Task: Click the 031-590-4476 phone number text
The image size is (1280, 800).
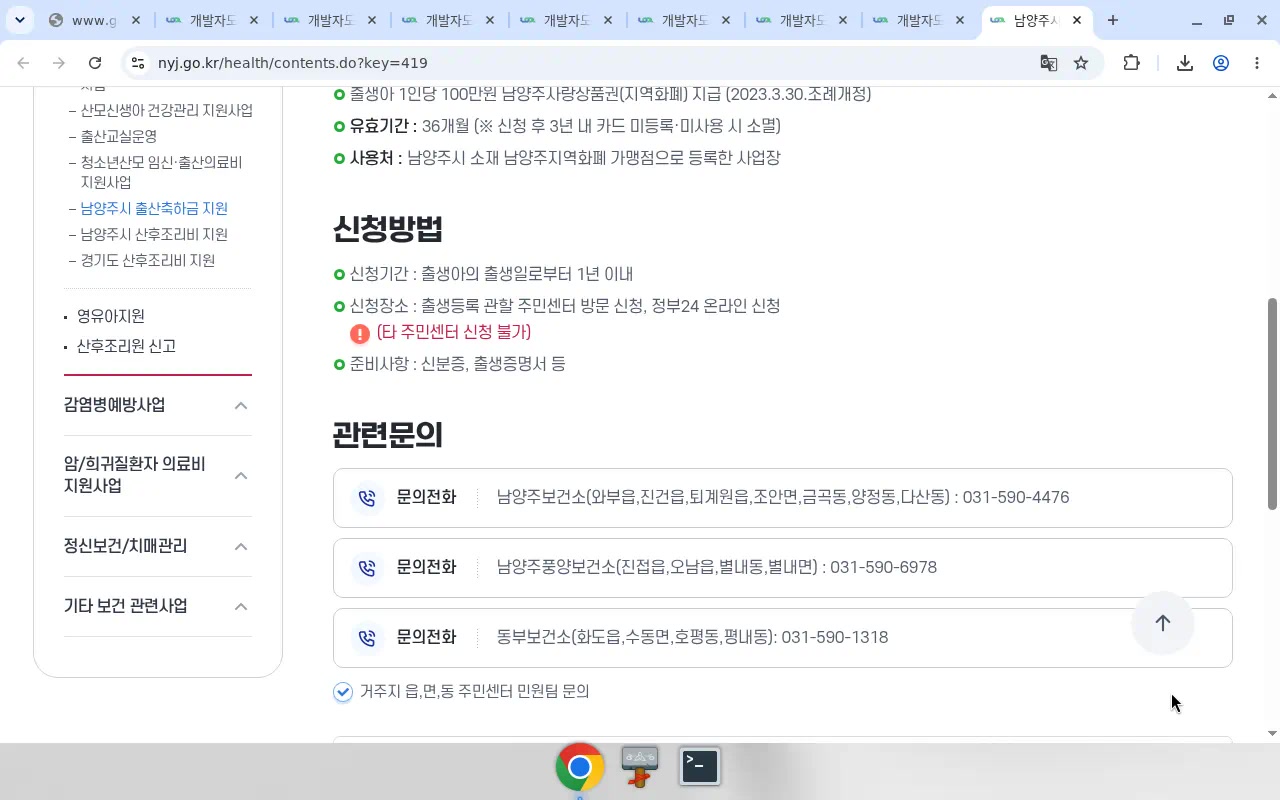Action: tap(1016, 497)
